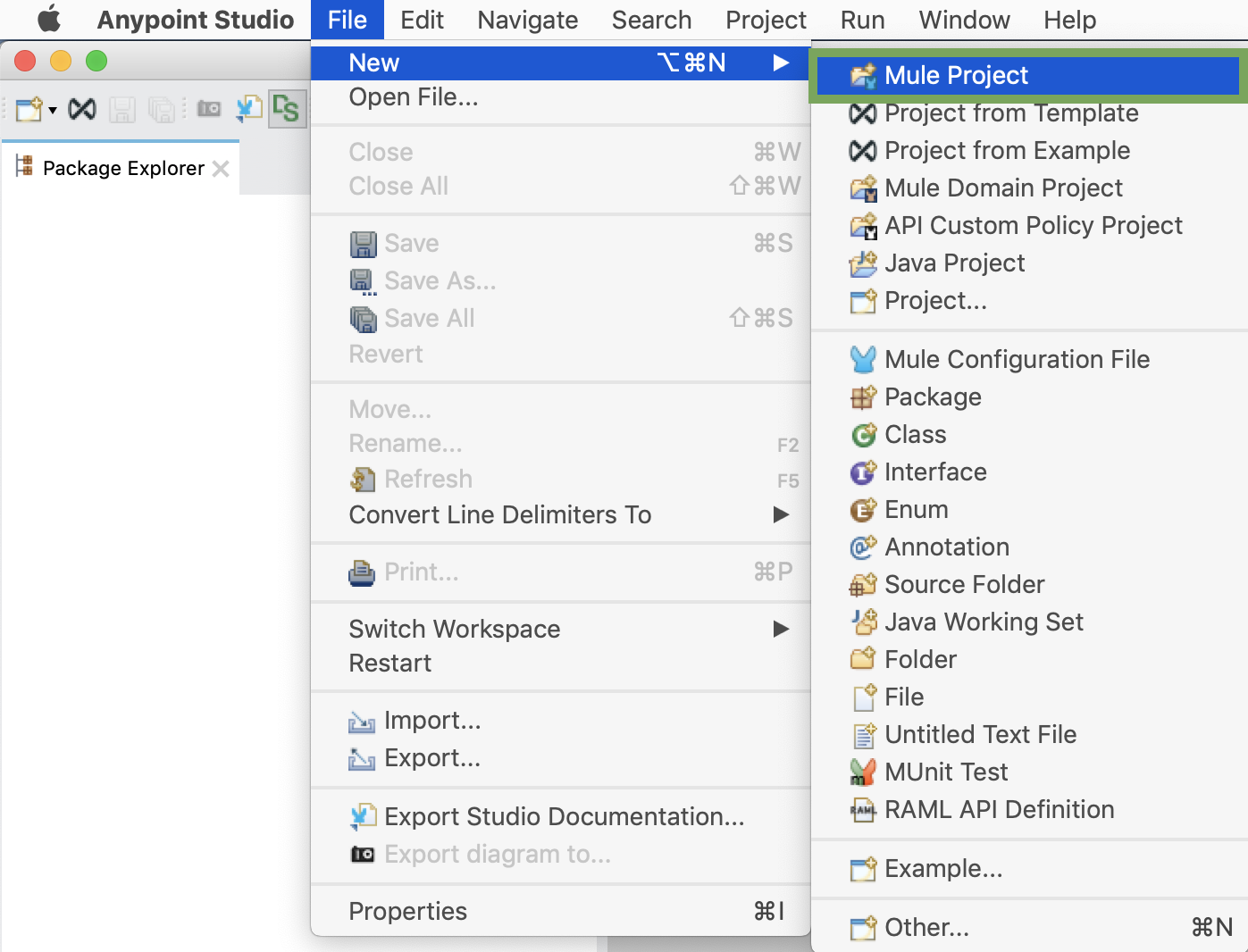Click the MUnit Test icon
1248x952 pixels.
pos(862,772)
